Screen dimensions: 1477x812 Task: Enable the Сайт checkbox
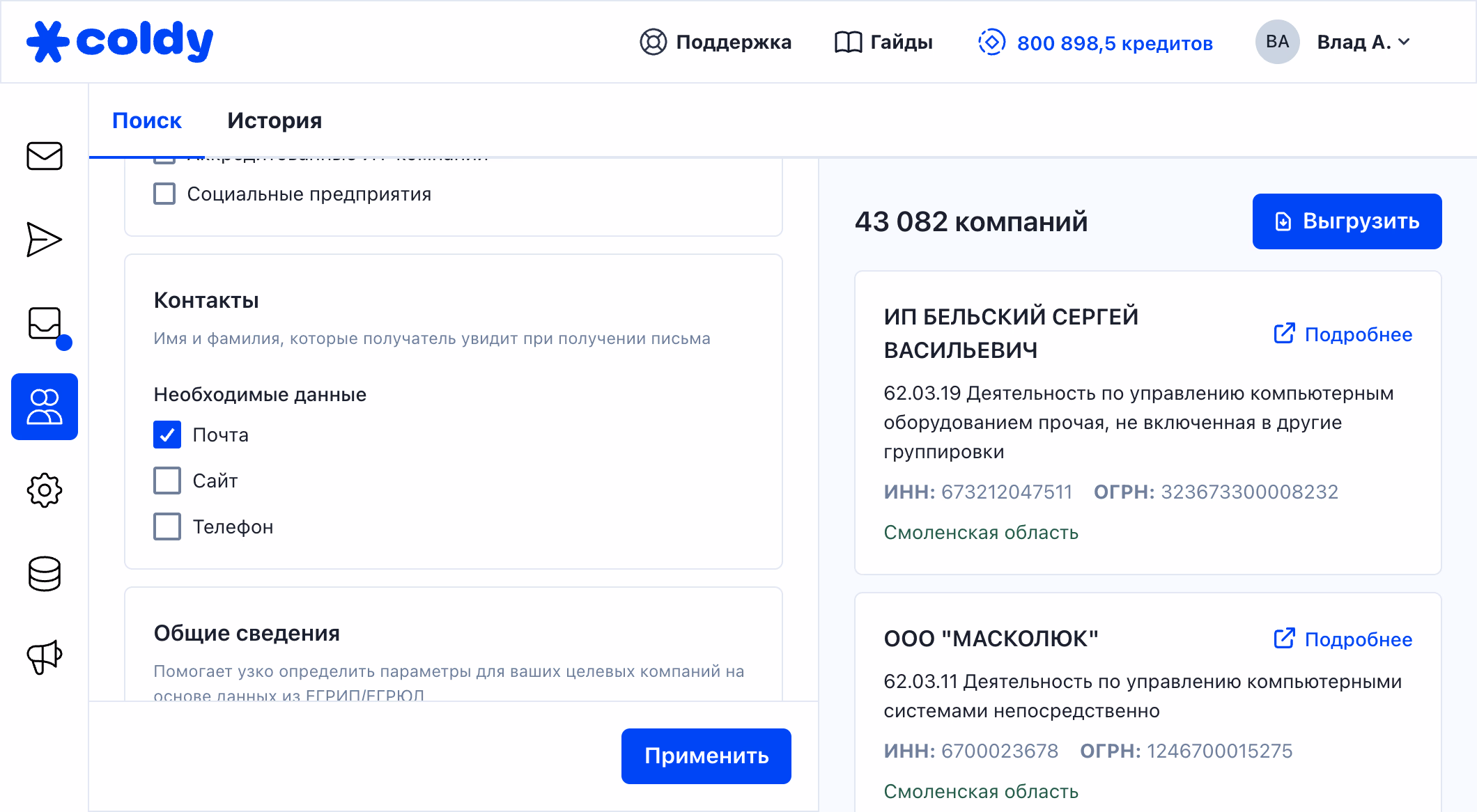tap(167, 481)
